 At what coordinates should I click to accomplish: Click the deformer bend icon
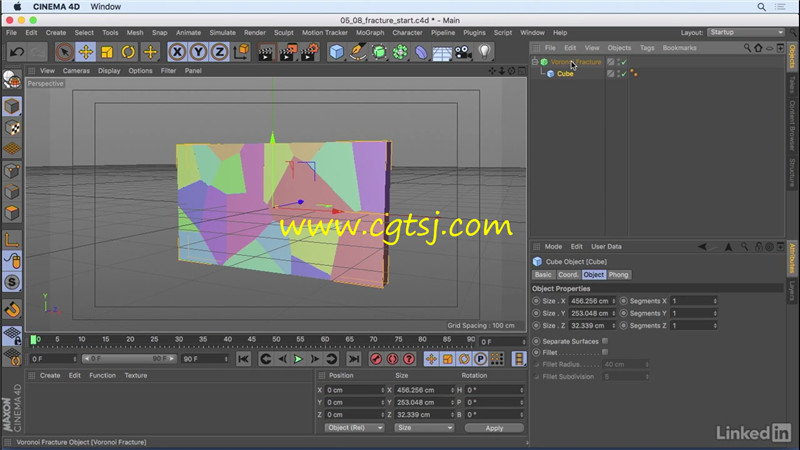coord(421,52)
